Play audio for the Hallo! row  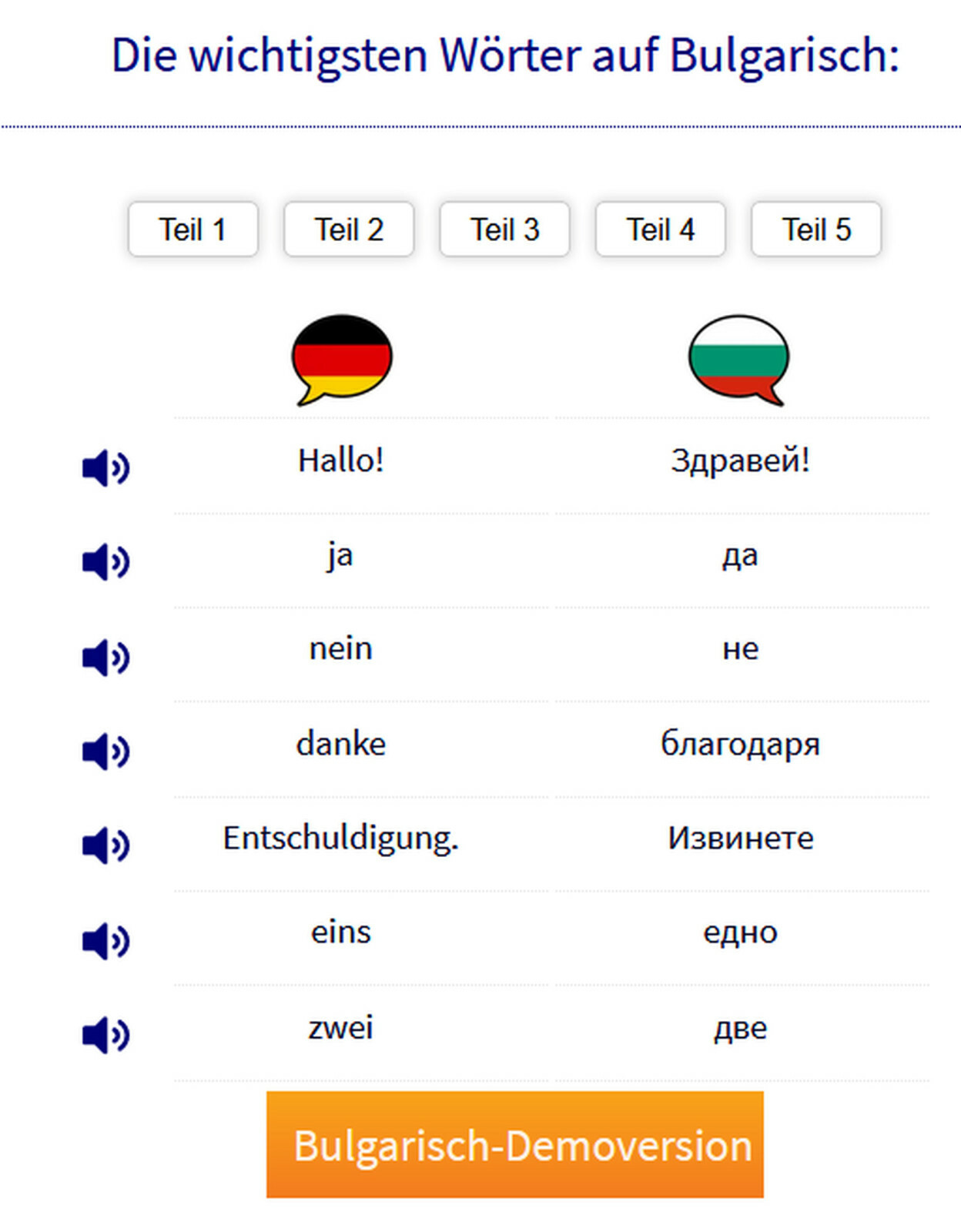(x=105, y=467)
